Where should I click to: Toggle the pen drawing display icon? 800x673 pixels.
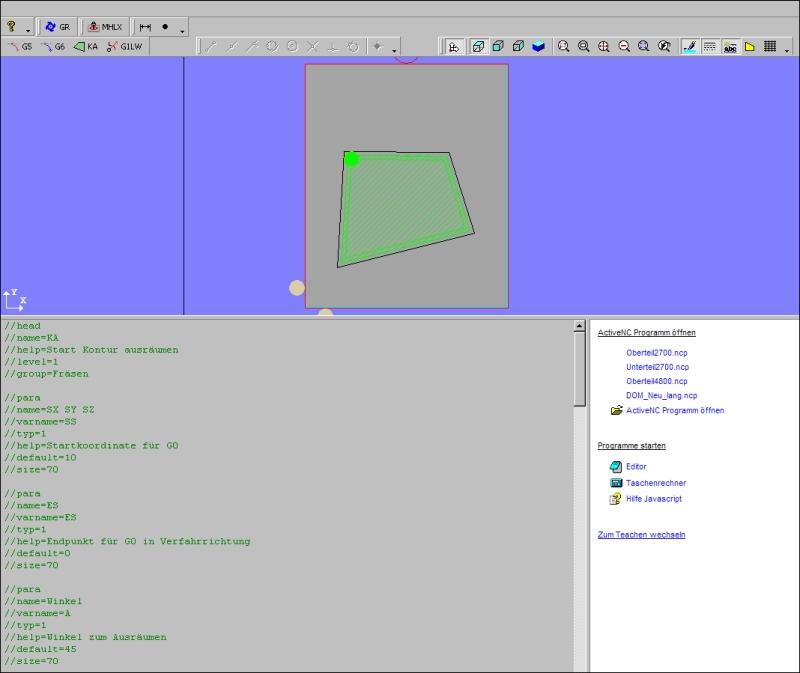[x=689, y=47]
